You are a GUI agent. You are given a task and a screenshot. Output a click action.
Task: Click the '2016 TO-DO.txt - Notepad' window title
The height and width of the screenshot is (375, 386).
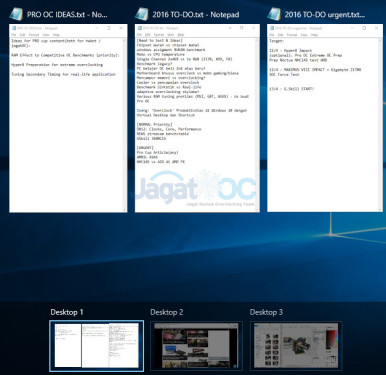click(x=196, y=15)
